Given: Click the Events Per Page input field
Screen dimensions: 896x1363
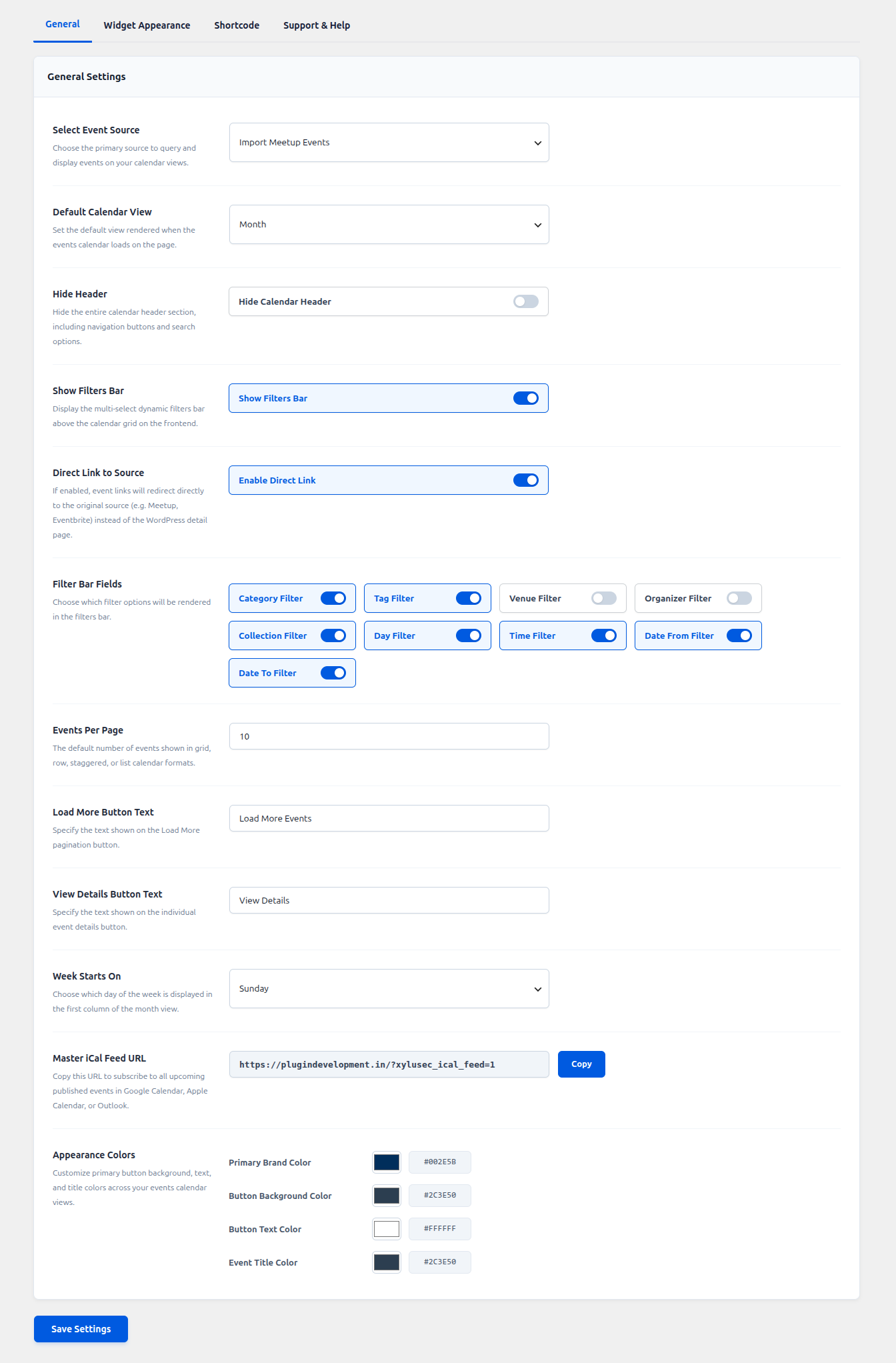Looking at the screenshot, I should click(x=389, y=736).
